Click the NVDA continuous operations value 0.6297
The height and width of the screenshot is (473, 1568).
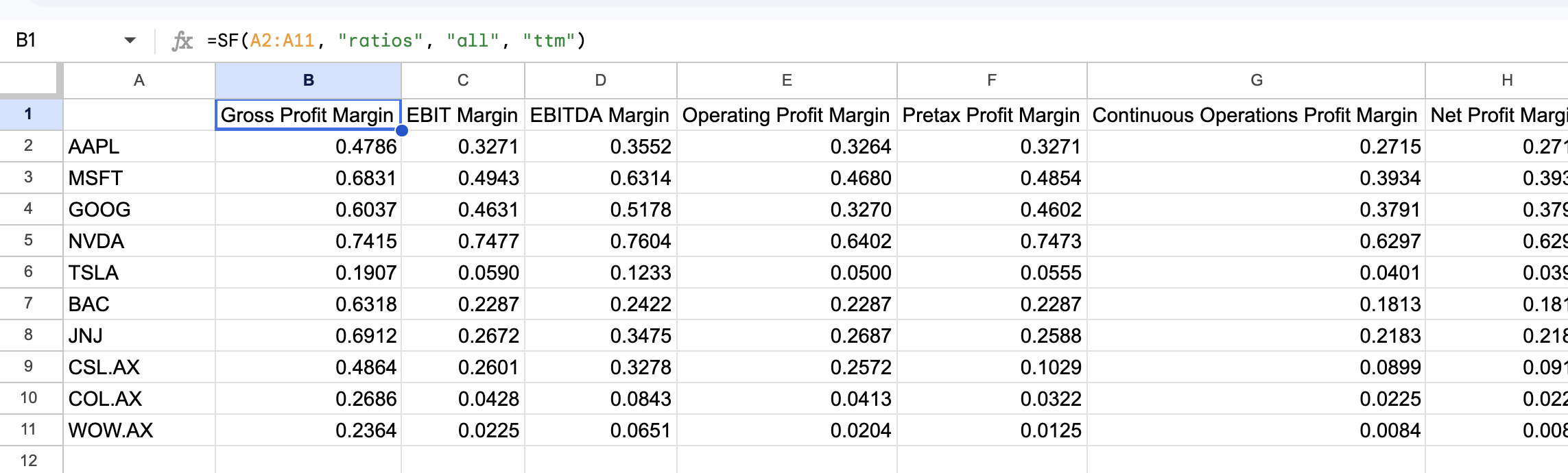(1257, 241)
